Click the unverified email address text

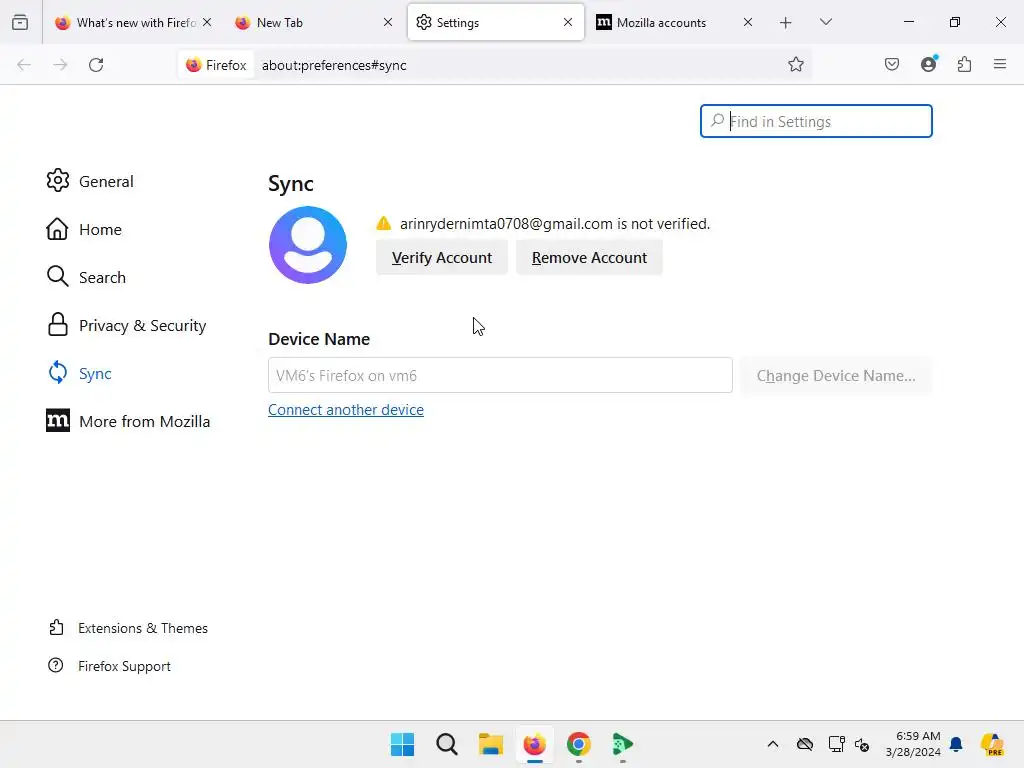point(506,223)
